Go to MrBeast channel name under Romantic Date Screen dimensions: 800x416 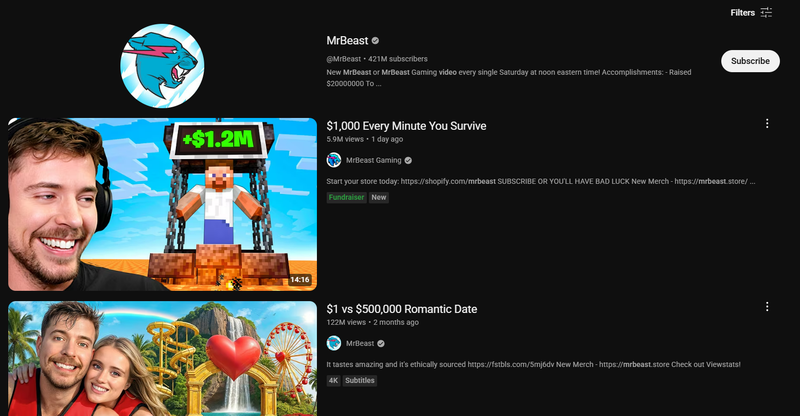coord(360,344)
